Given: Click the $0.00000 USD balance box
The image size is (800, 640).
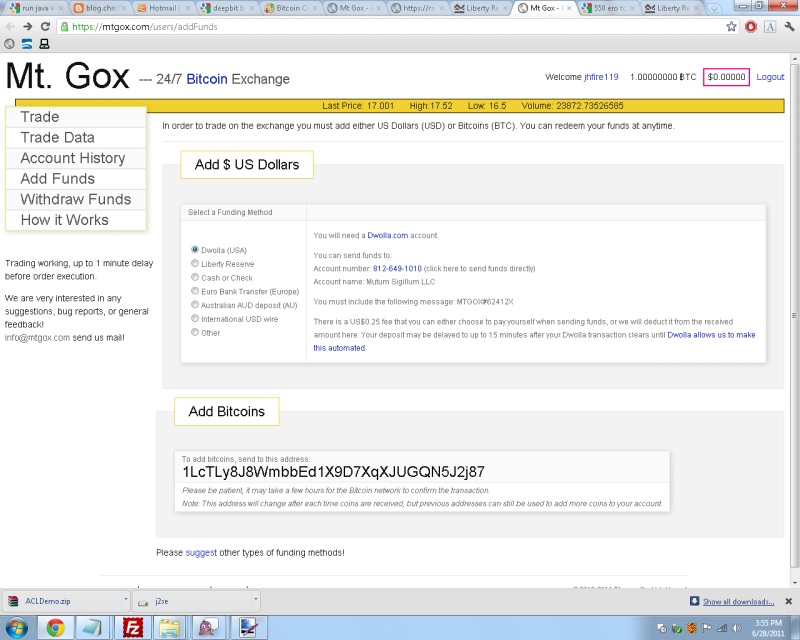Looking at the screenshot, I should [726, 77].
